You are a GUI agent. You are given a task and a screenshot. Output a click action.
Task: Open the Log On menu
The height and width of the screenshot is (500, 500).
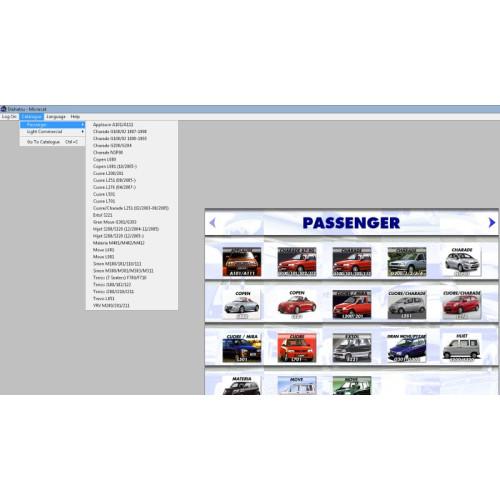[x=9, y=117]
